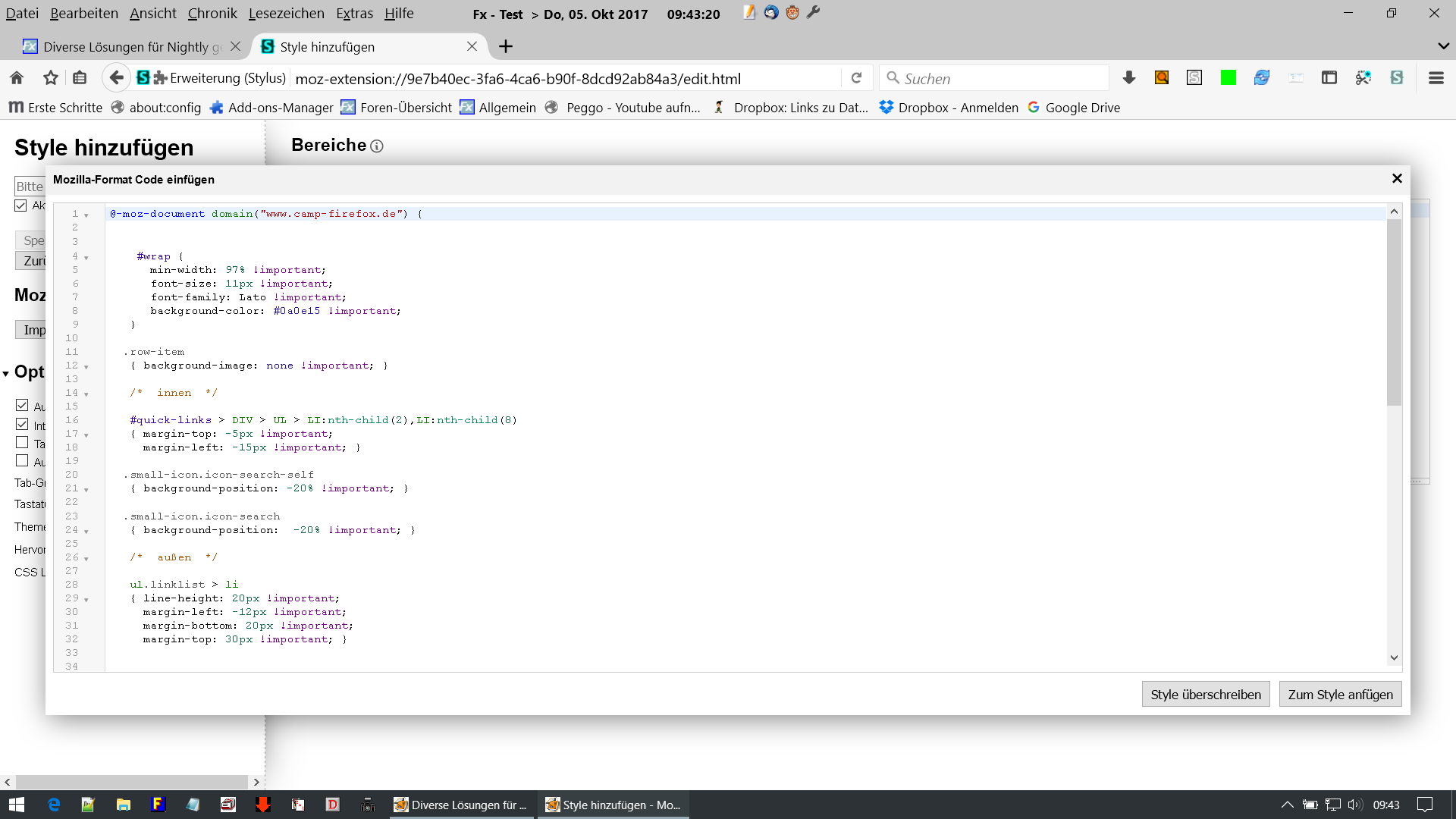Click the back arrow navigation button
The image size is (1456, 819).
[x=116, y=78]
